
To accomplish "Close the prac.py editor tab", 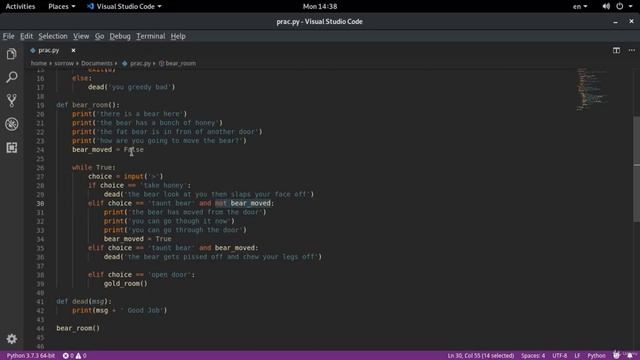I will coord(73,50).
